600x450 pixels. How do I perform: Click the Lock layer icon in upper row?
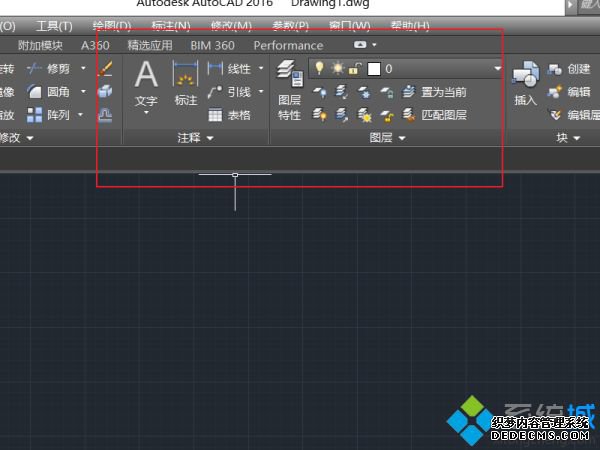pos(387,92)
